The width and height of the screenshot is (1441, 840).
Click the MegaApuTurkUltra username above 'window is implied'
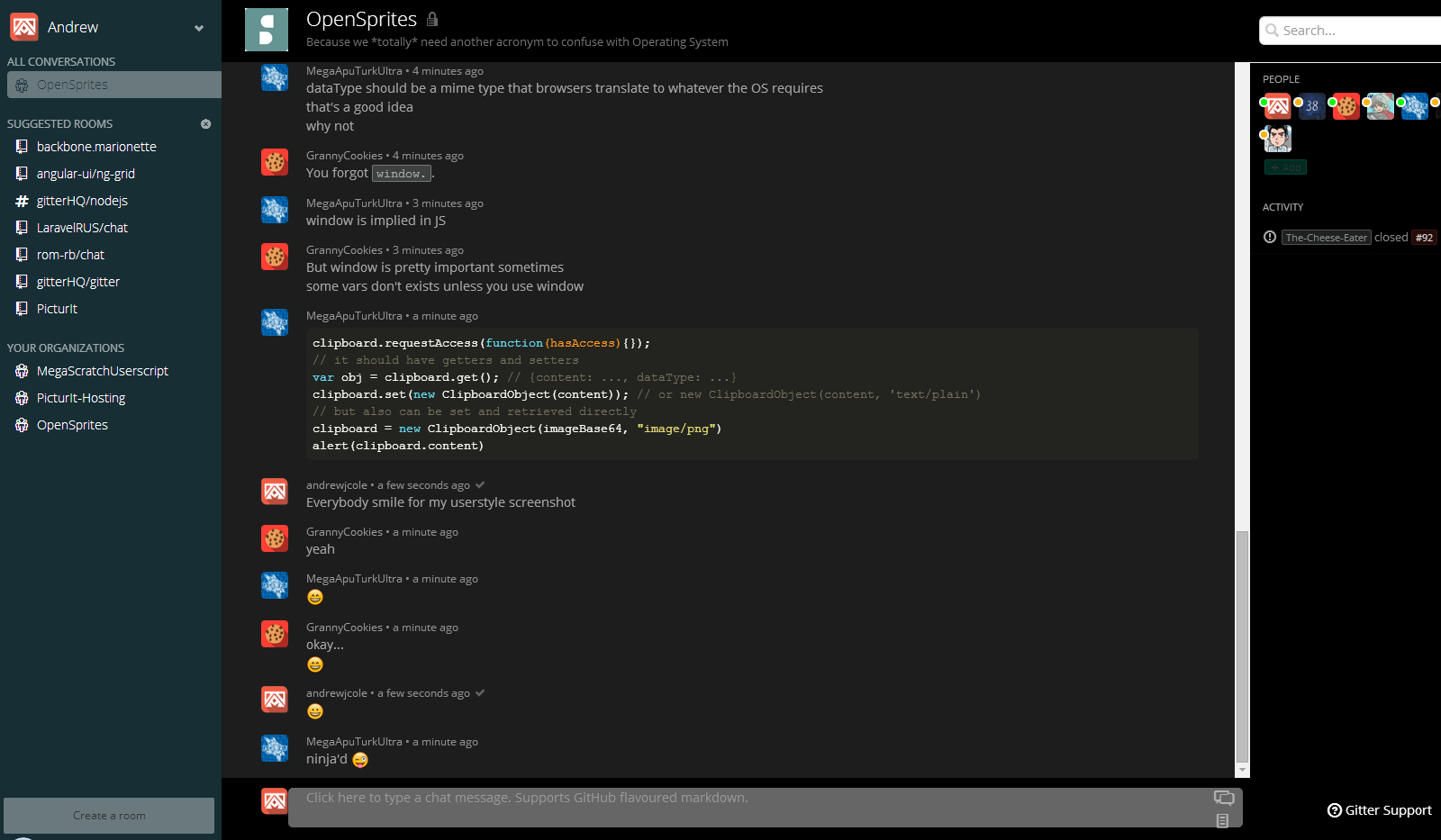coord(354,203)
